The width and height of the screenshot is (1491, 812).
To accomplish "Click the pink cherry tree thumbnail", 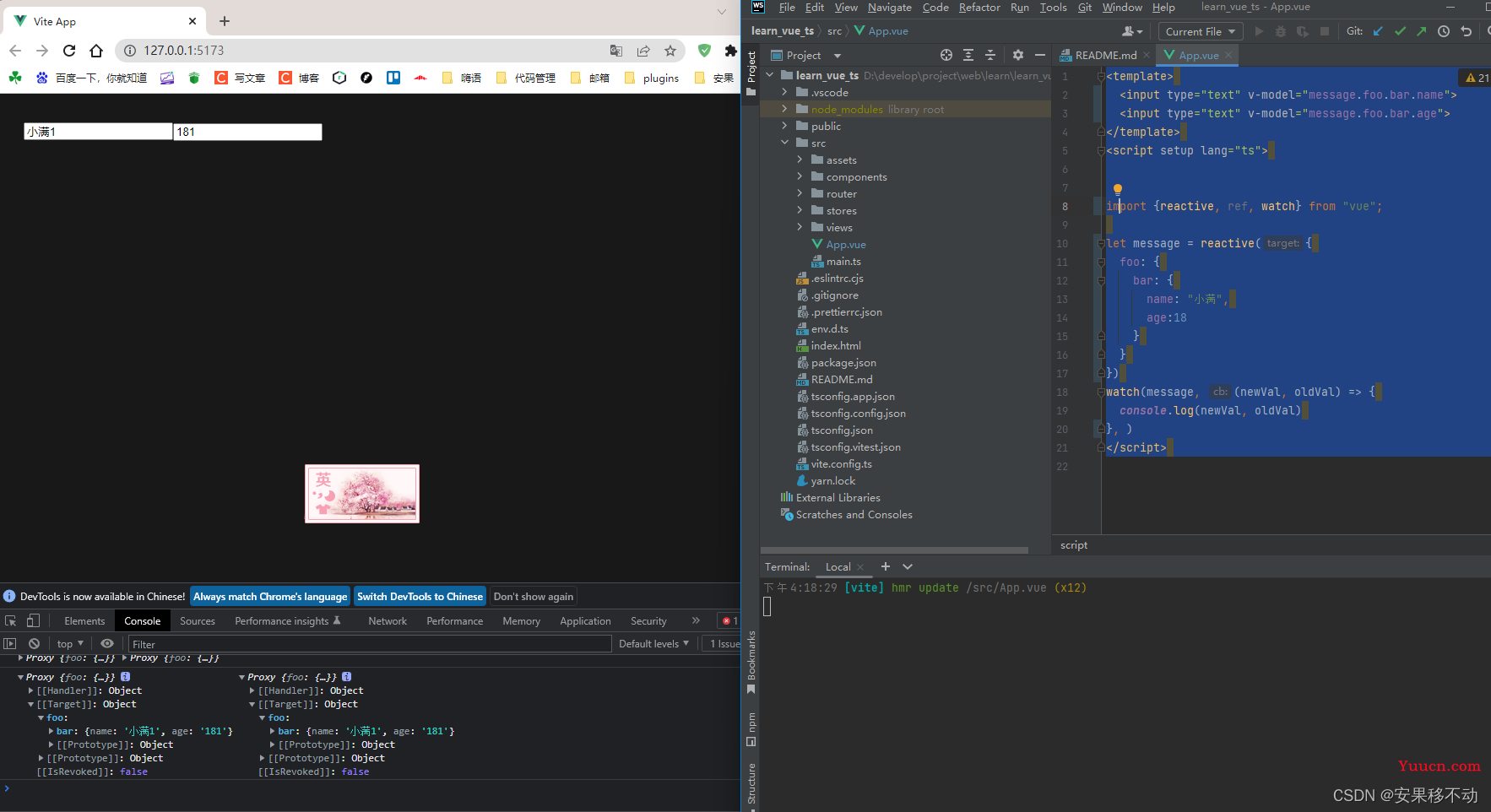I will pos(362,494).
